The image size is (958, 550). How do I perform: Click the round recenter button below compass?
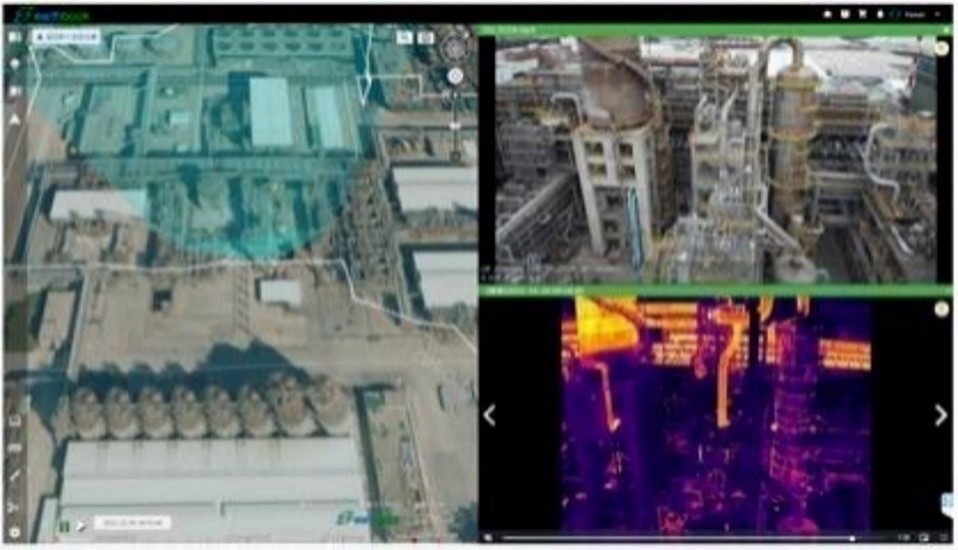tap(455, 76)
